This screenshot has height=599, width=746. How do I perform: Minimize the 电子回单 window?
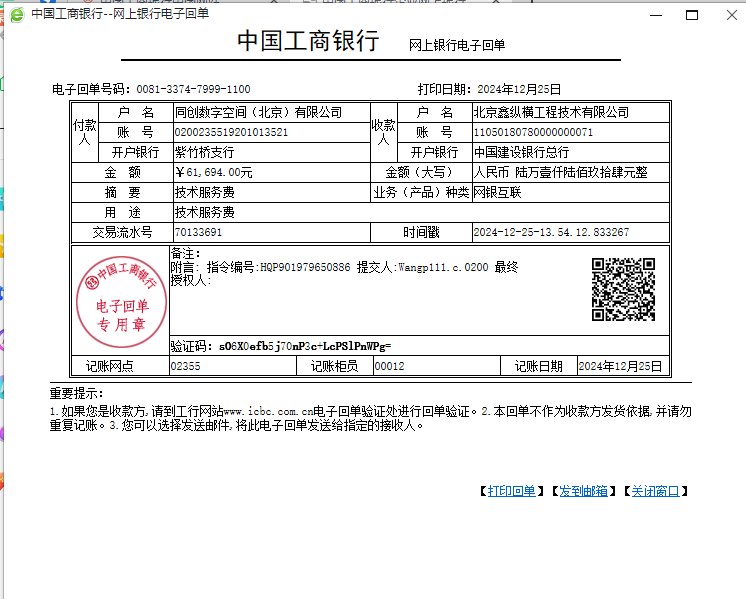[x=656, y=15]
